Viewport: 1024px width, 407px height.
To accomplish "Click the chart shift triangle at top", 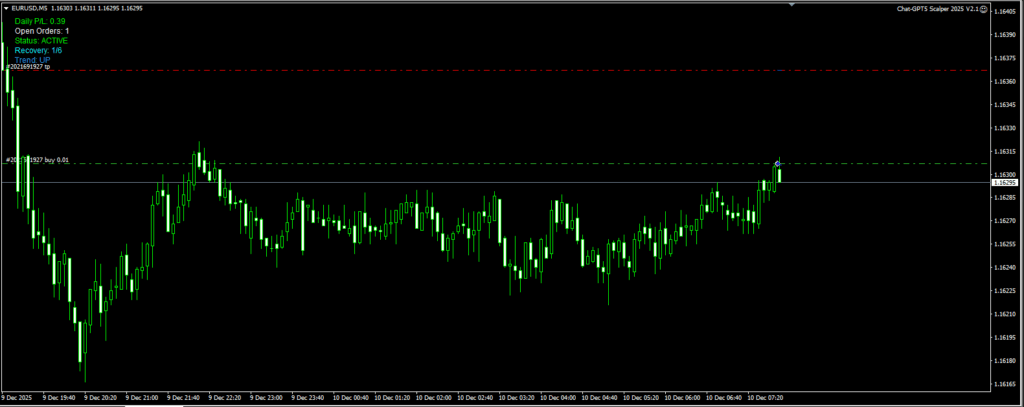I will pyautogui.click(x=794, y=4).
